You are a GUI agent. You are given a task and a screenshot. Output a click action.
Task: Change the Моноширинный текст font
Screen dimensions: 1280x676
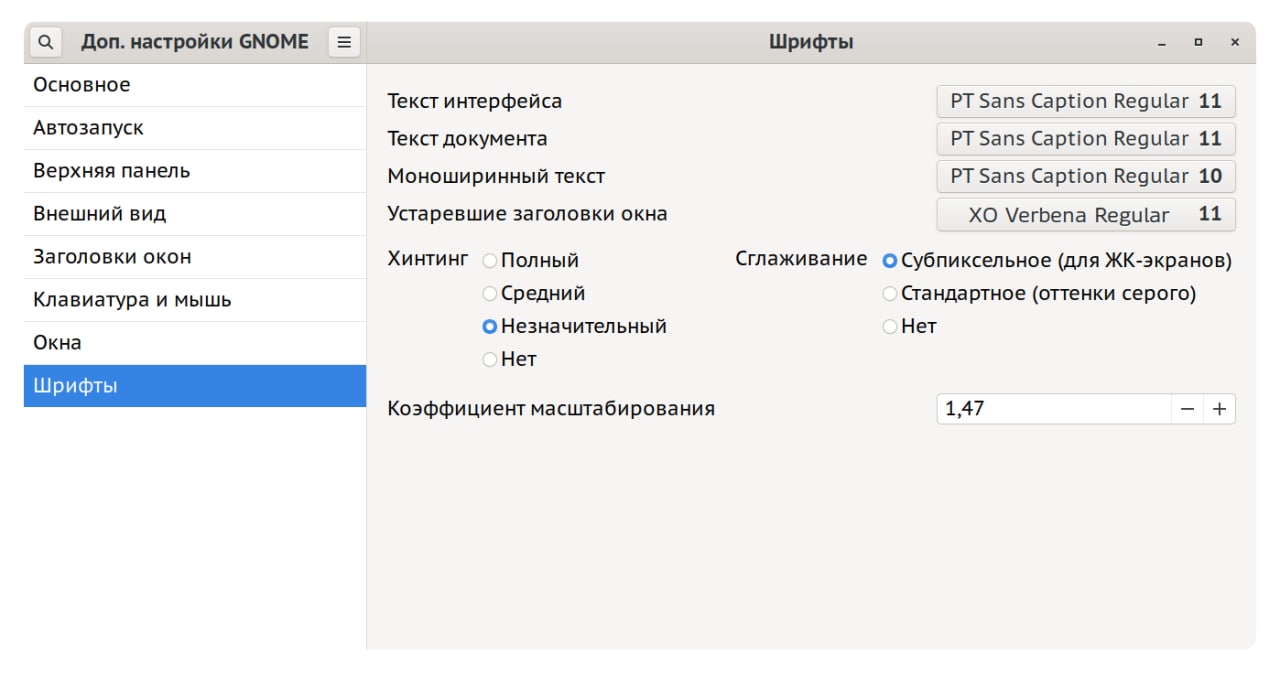point(1085,176)
